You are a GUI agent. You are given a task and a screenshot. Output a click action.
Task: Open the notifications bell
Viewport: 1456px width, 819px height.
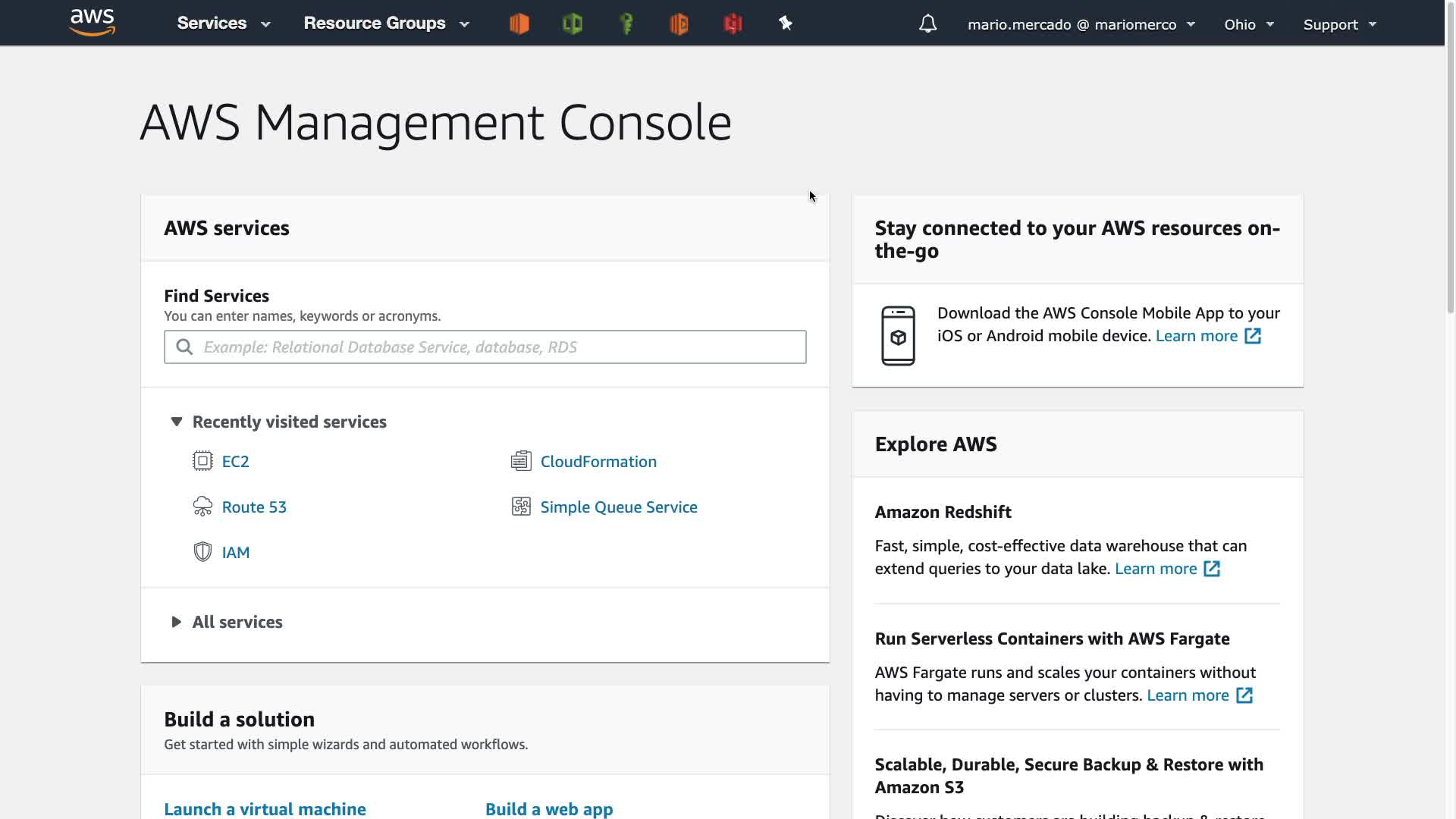pos(927,24)
